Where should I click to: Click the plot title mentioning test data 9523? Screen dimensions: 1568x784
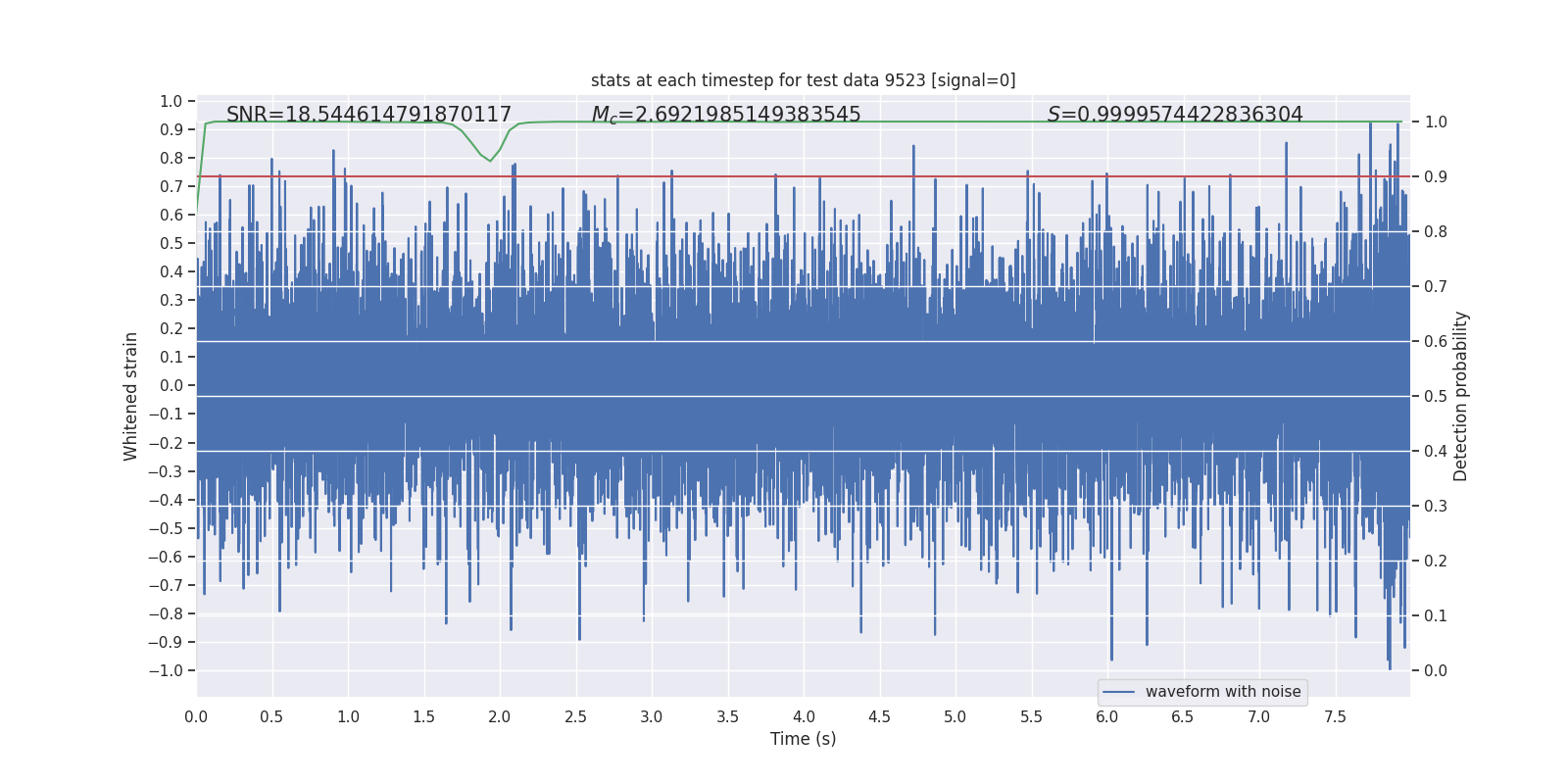point(803,80)
